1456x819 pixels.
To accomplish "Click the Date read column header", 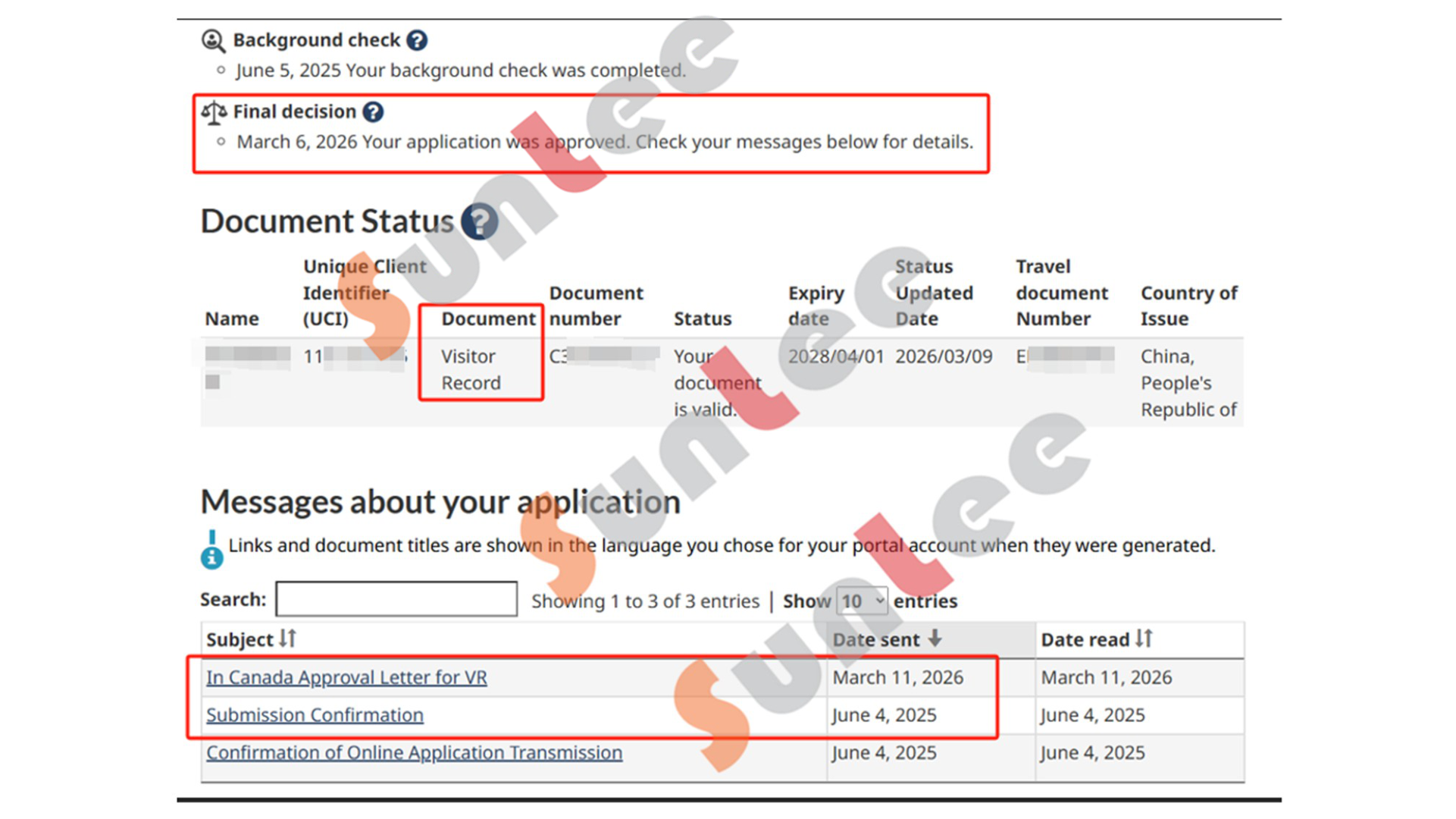I will click(x=1085, y=640).
